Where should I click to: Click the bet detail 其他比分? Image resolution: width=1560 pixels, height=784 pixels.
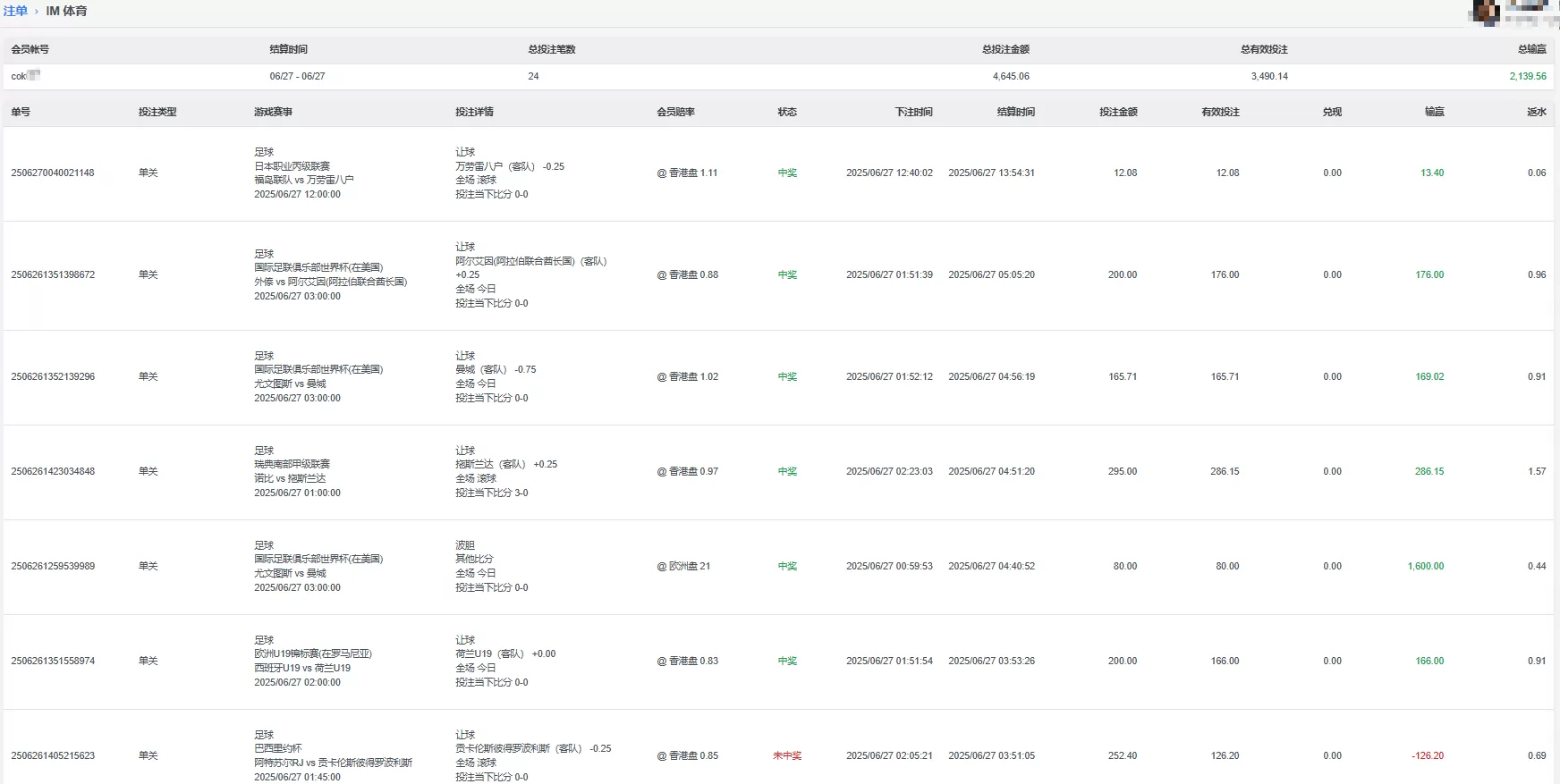(474, 559)
